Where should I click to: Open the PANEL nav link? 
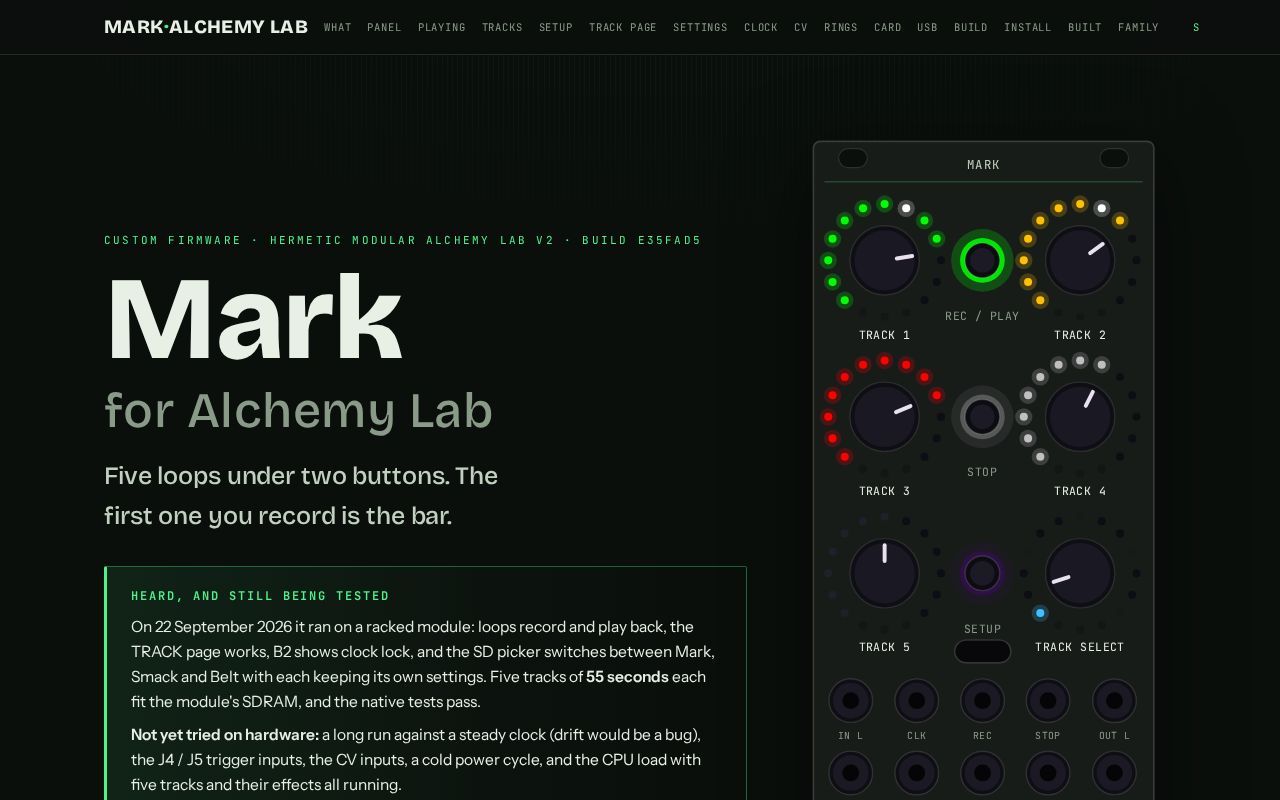[x=384, y=28]
